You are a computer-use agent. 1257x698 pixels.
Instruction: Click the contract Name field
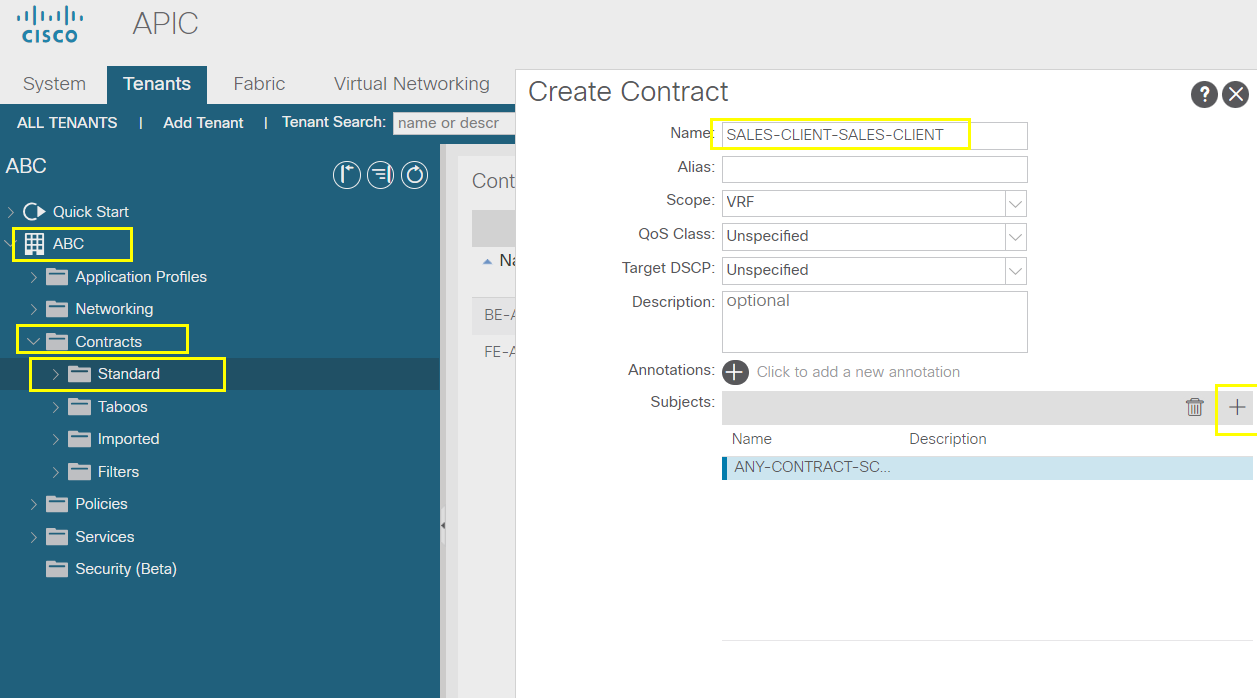874,135
